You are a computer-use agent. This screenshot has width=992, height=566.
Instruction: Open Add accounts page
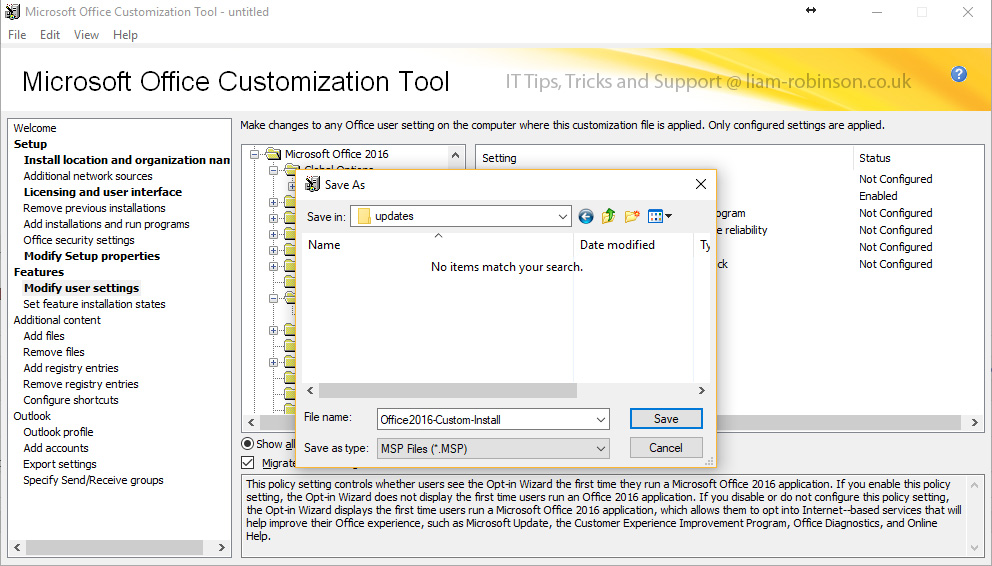coord(56,448)
